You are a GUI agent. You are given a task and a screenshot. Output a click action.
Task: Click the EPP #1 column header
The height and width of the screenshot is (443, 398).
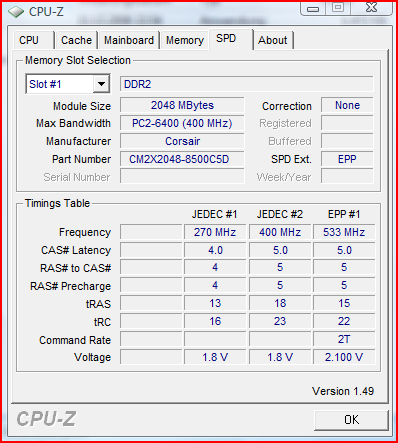(344, 214)
